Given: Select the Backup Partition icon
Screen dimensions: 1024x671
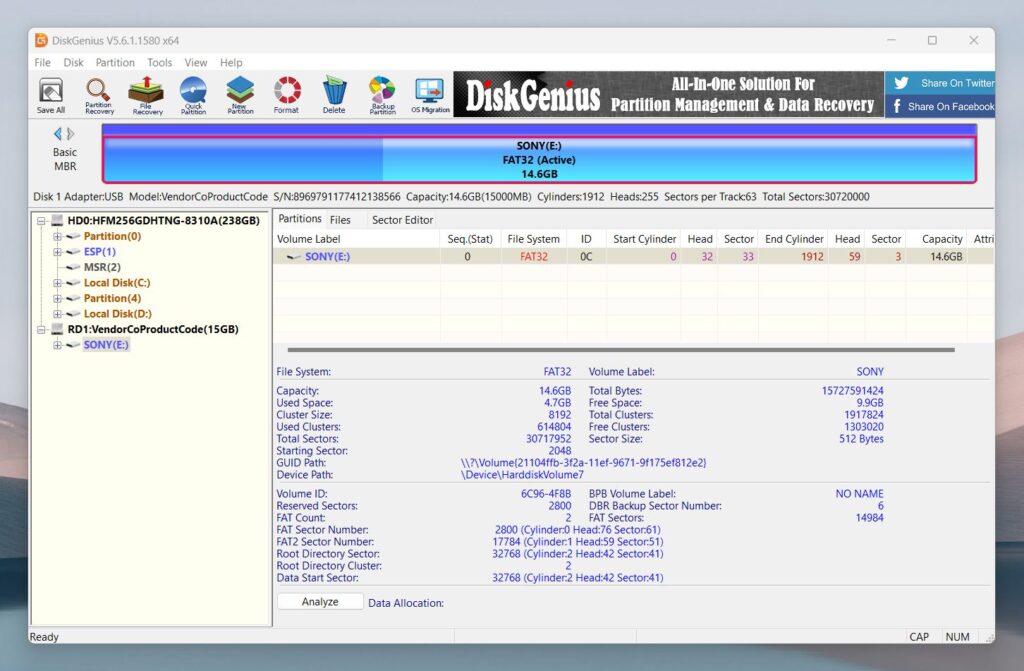Looking at the screenshot, I should pyautogui.click(x=381, y=94).
